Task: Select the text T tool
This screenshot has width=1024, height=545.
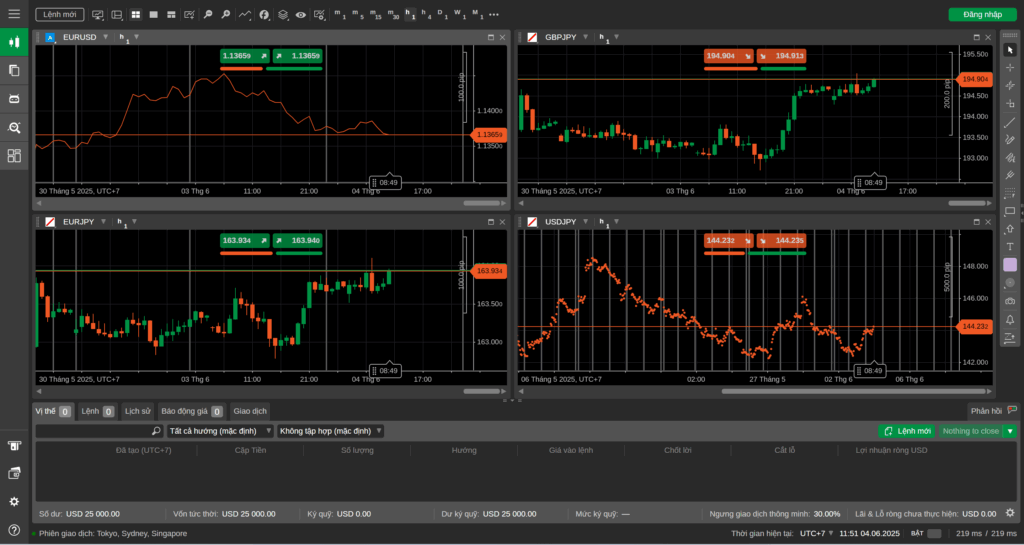Action: click(x=1010, y=247)
